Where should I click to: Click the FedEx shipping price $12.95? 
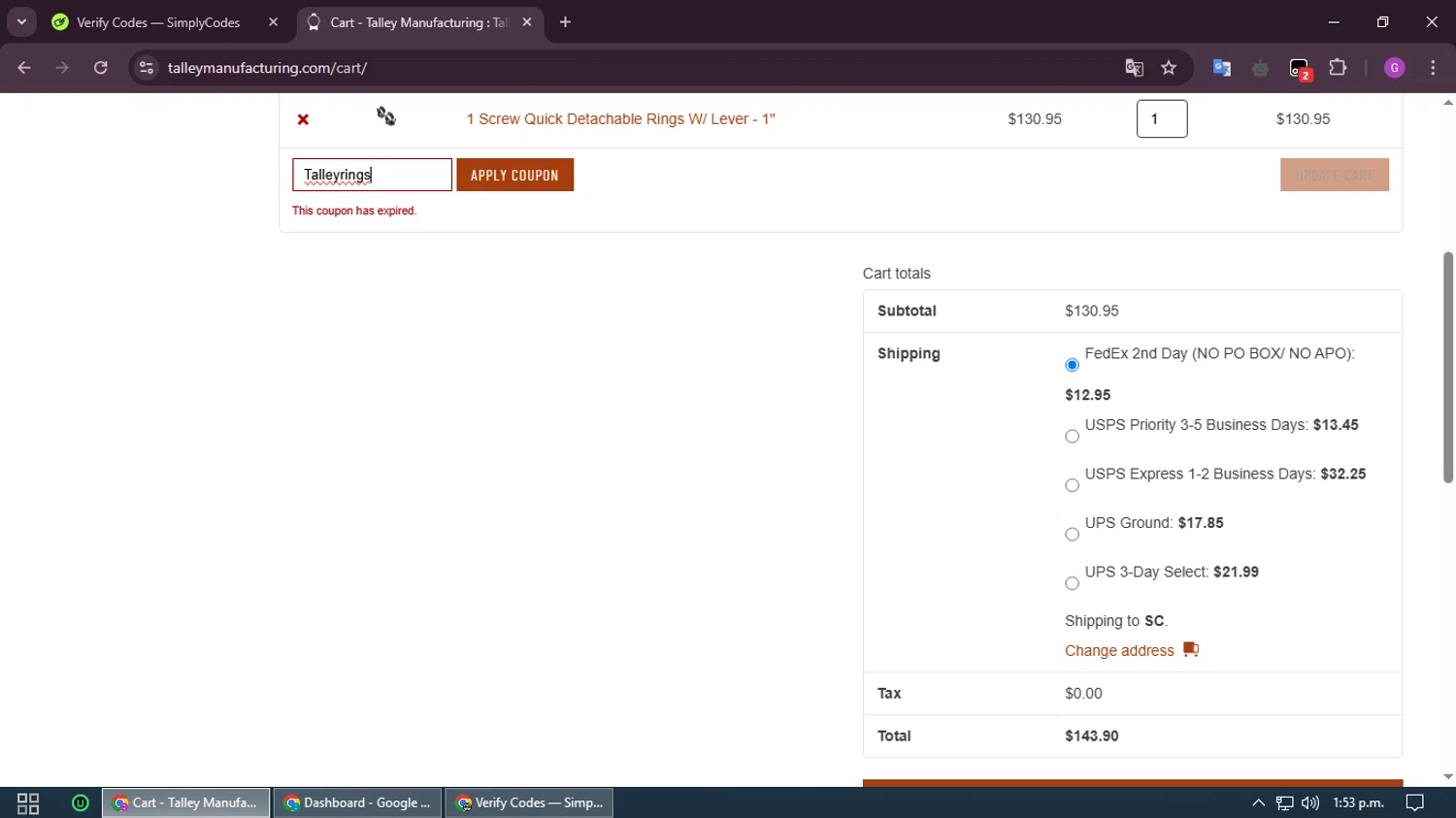[x=1088, y=395]
